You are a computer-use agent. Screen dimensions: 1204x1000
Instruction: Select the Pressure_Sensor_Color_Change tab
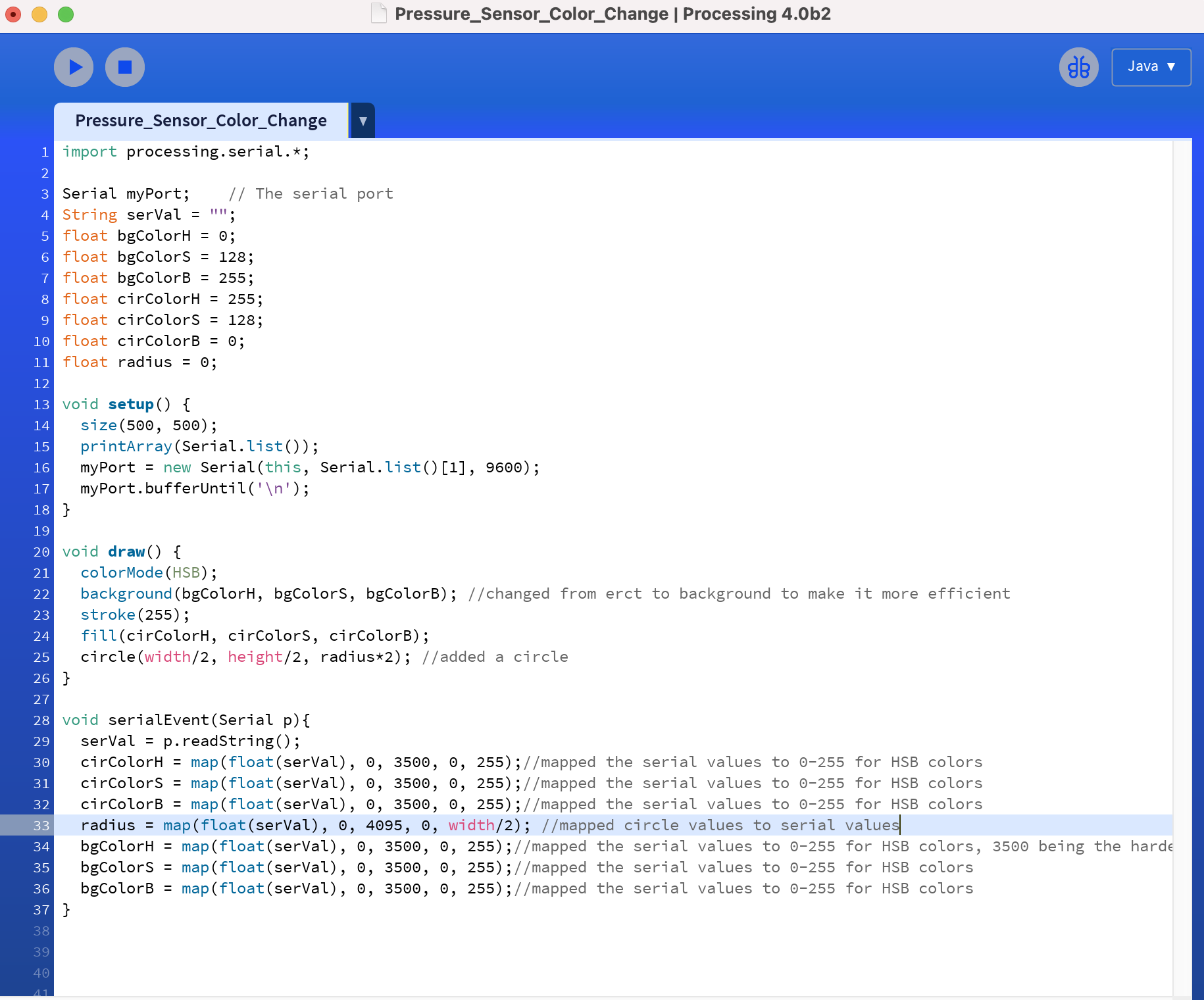[x=201, y=120]
